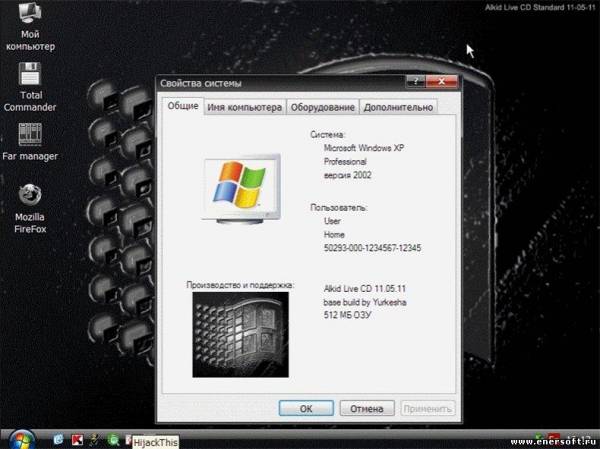Confirm with the OK button
Image resolution: width=600 pixels, height=449 pixels.
point(306,408)
